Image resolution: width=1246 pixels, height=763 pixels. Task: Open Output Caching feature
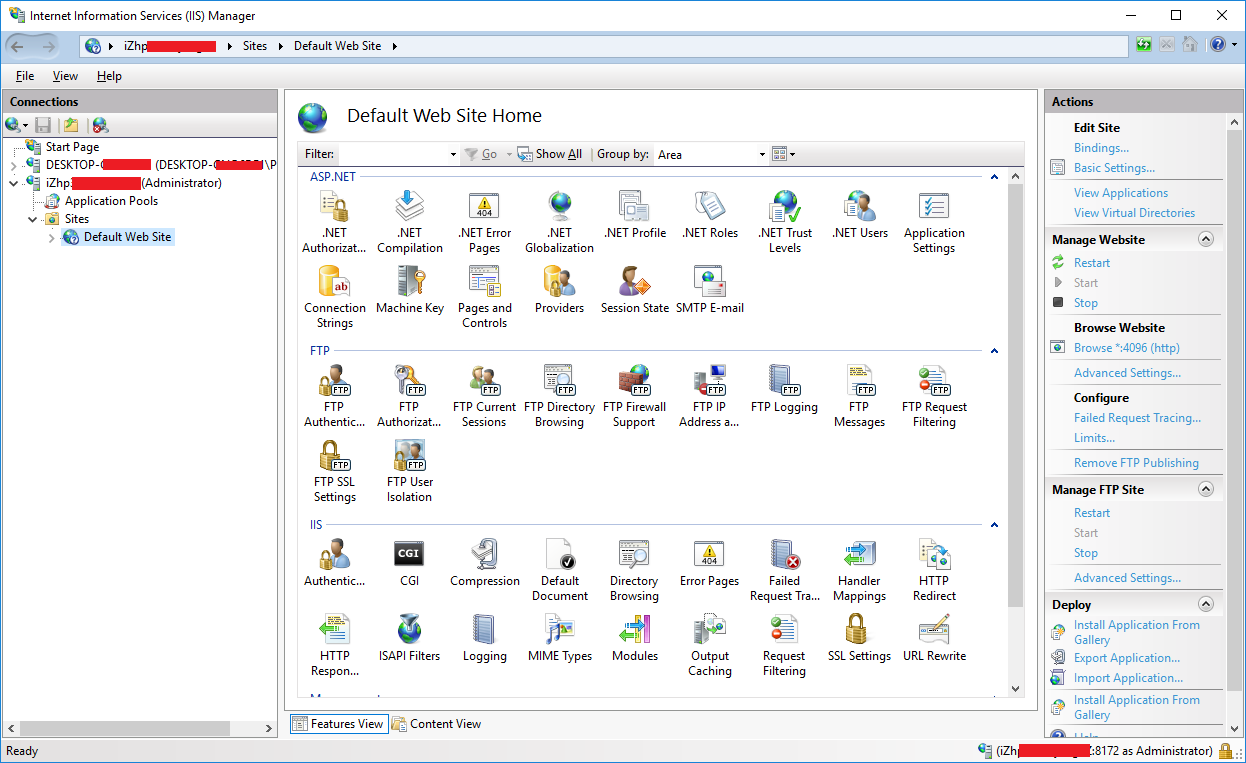click(709, 644)
